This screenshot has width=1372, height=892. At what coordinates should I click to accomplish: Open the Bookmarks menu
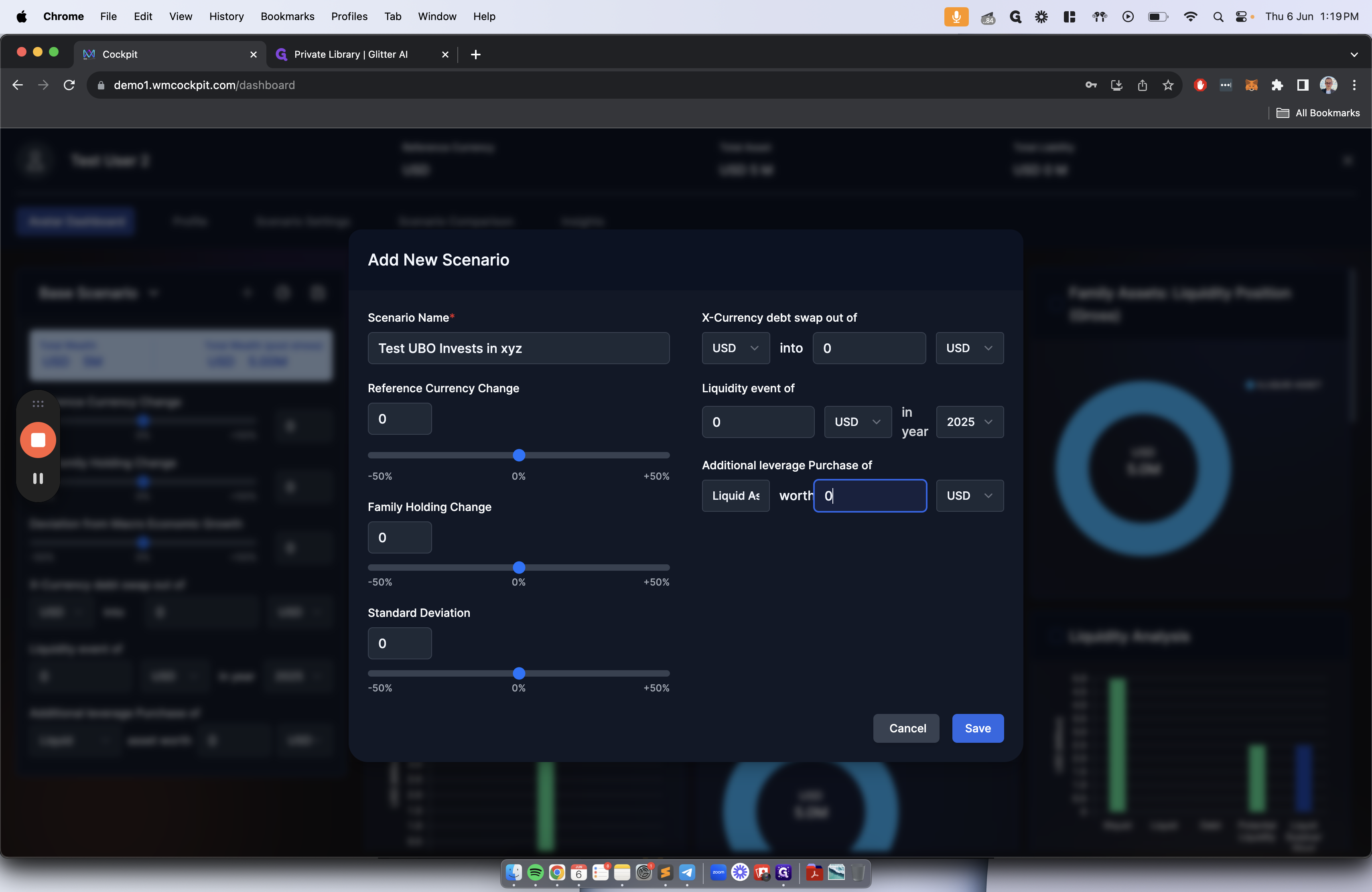pyautogui.click(x=288, y=17)
